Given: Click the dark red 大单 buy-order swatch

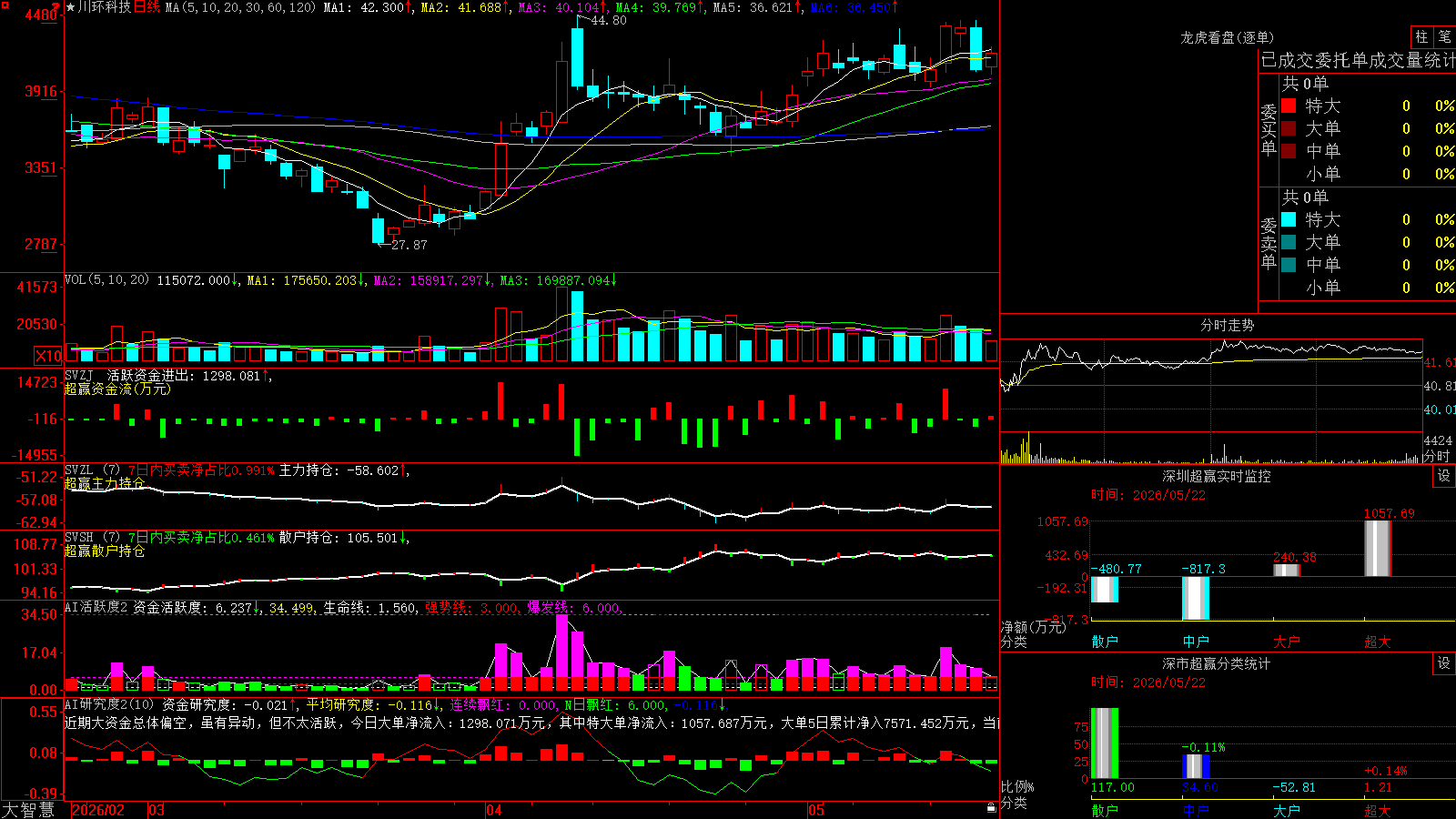Looking at the screenshot, I should click(1289, 128).
